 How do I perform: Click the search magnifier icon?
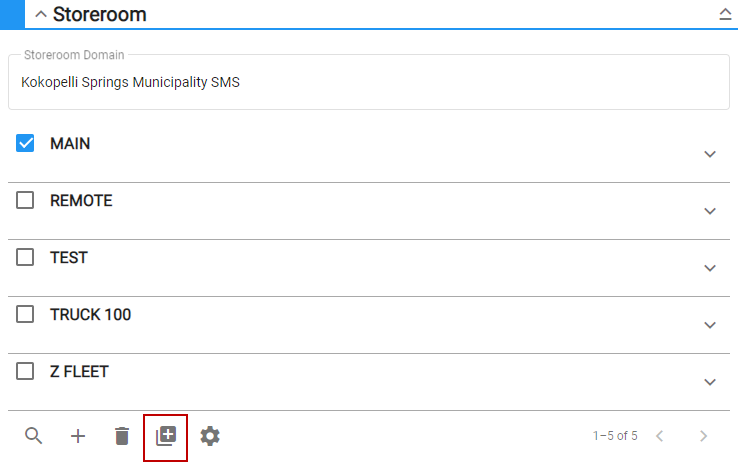click(34, 436)
